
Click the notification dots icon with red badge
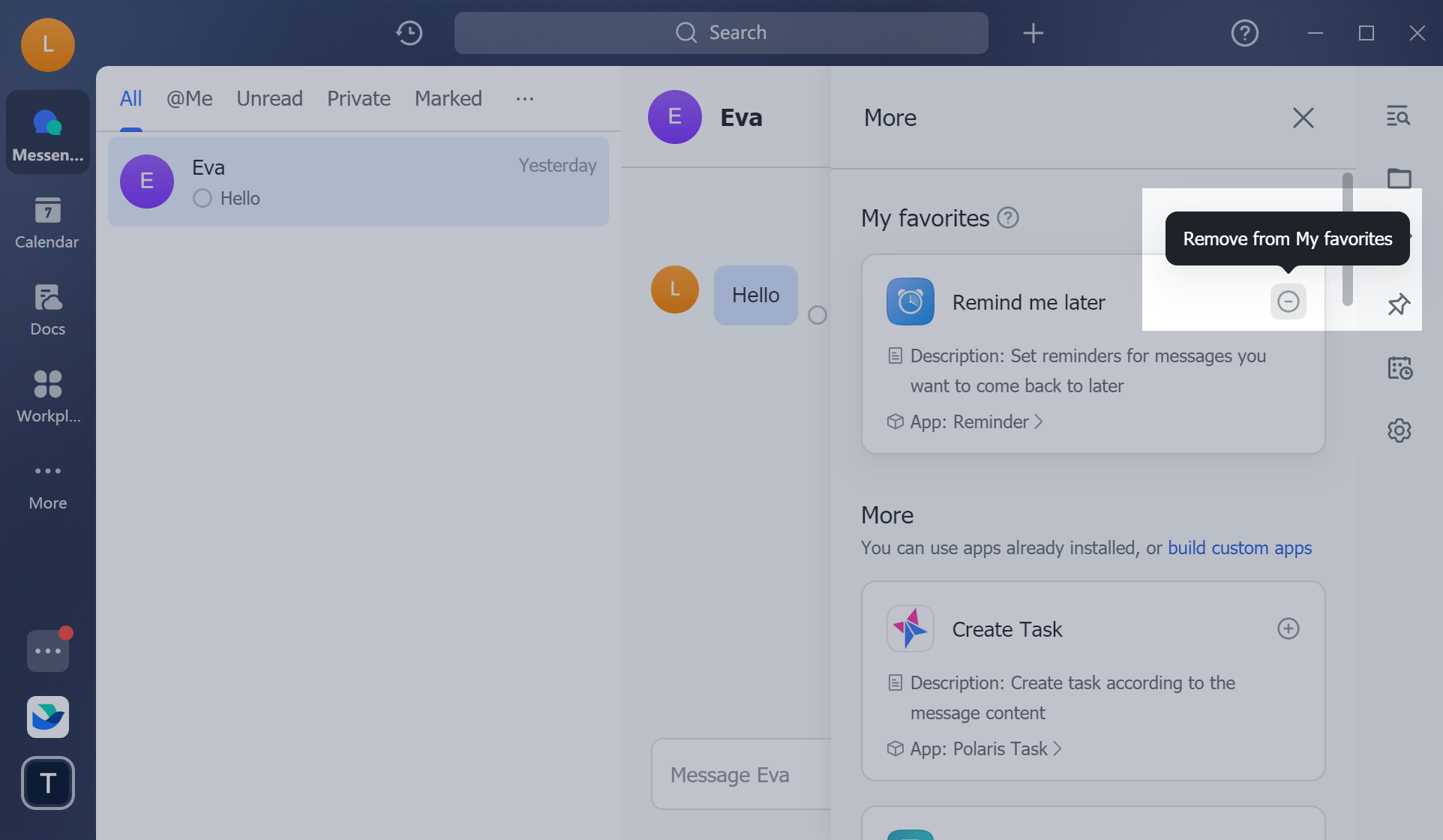(48, 649)
